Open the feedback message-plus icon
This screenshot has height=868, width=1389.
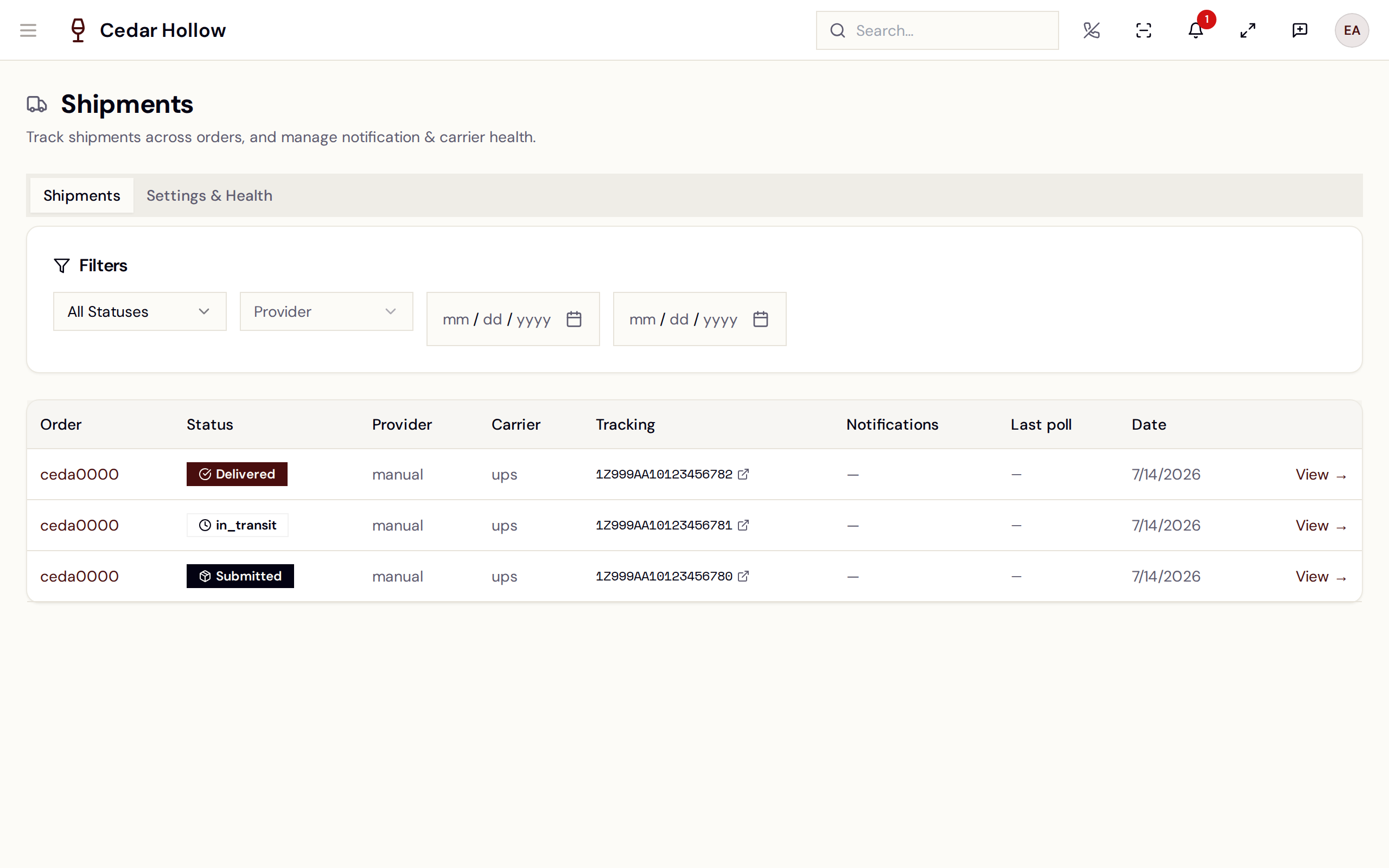pos(1299,30)
